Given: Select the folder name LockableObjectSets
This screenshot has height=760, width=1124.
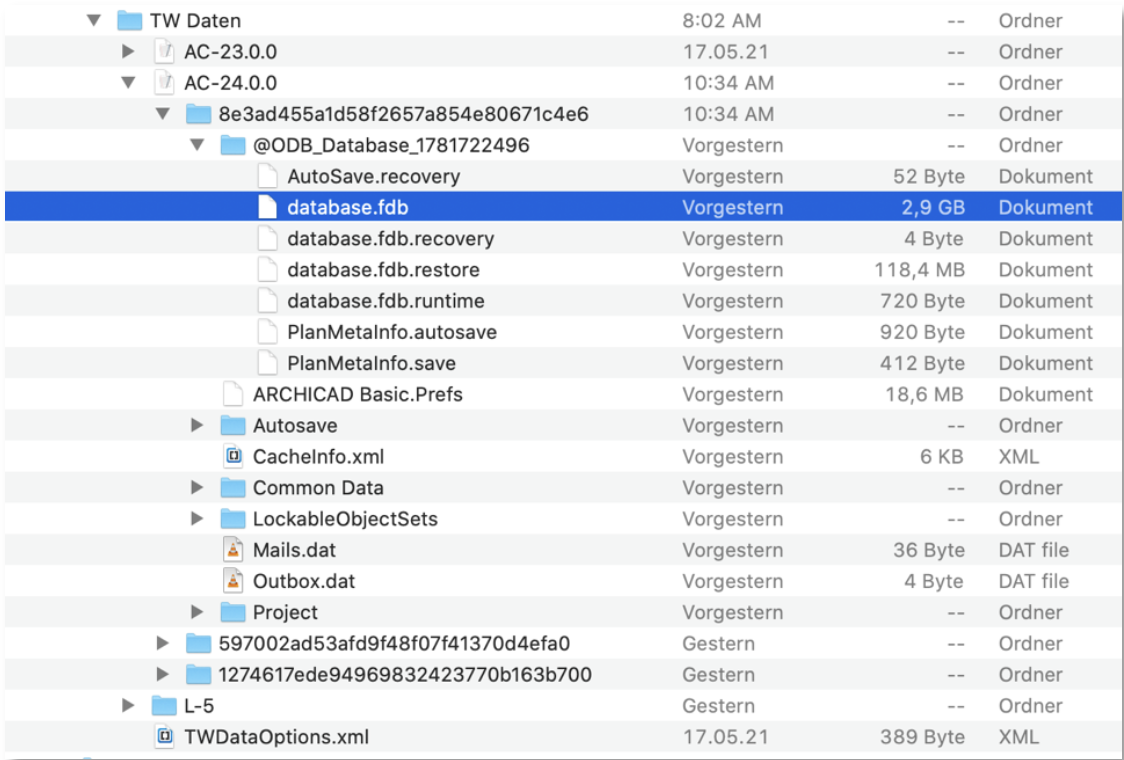Looking at the screenshot, I should point(346,518).
